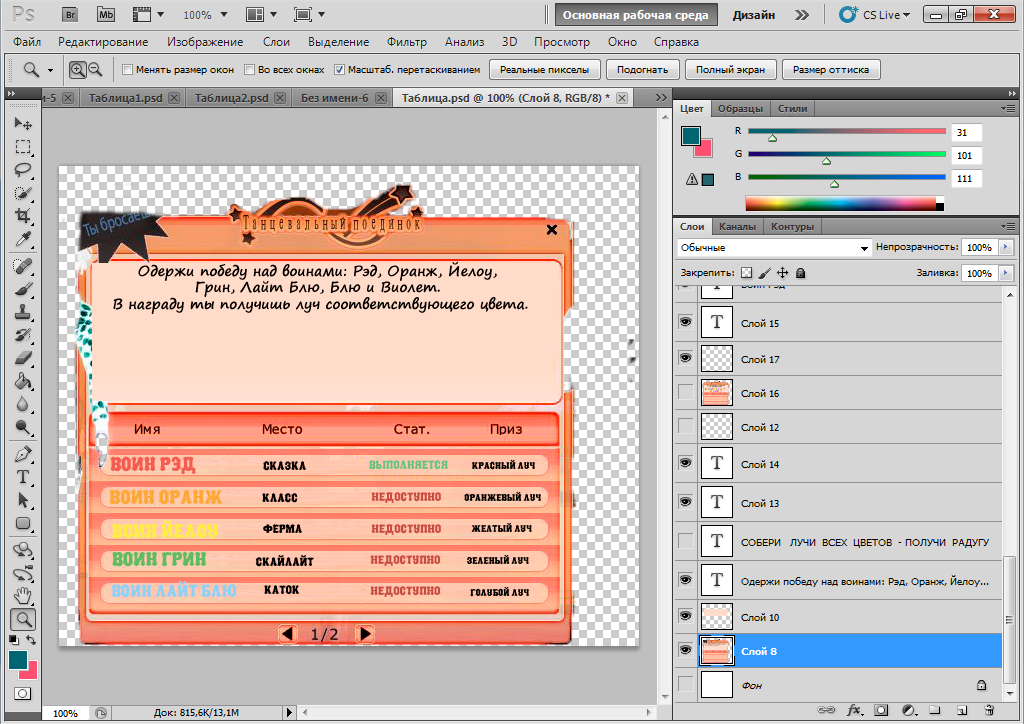The height and width of the screenshot is (724, 1024).
Task: Enable 'Во всех окнах' checkbox
Action: click(249, 69)
